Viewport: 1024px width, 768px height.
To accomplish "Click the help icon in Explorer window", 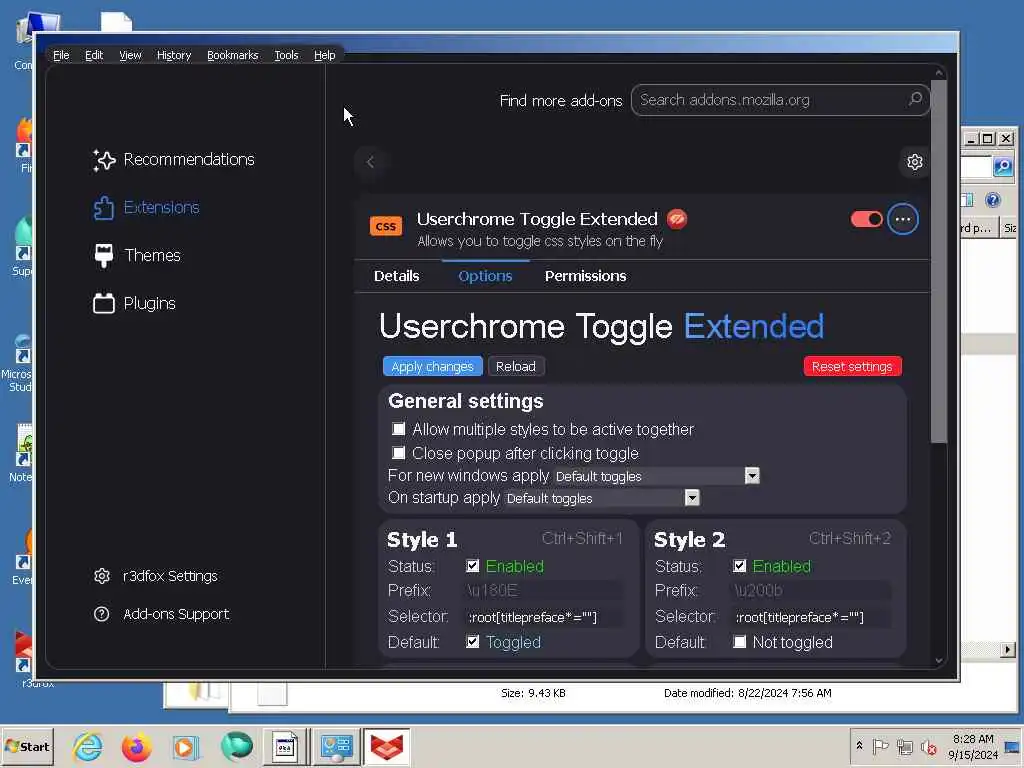I will coord(993,200).
